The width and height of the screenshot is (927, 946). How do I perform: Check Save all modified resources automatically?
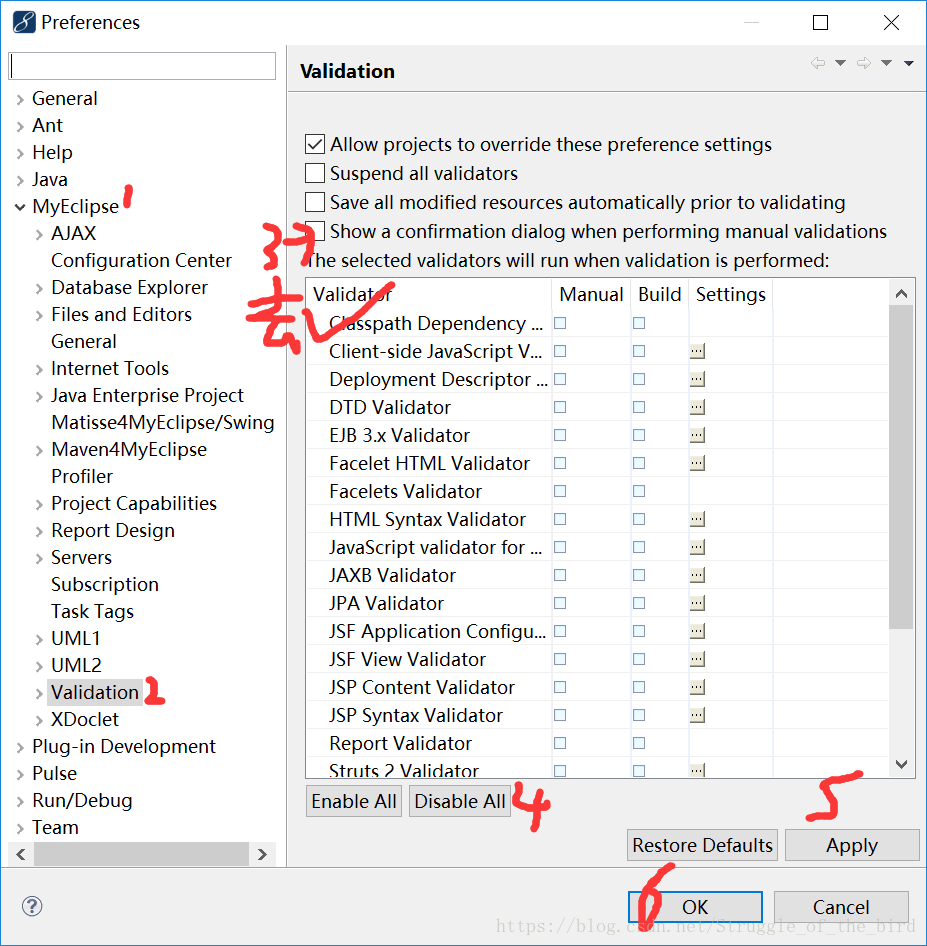click(315, 202)
